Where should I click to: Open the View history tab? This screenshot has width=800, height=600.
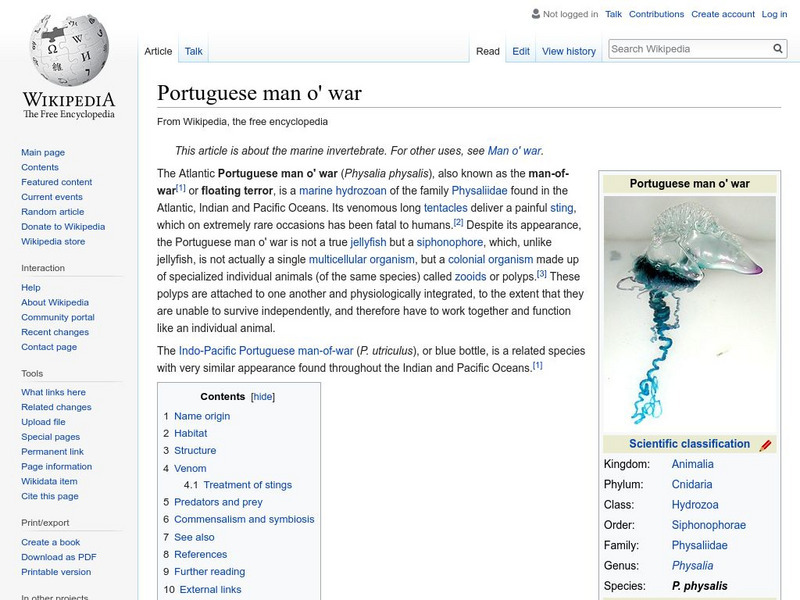(x=568, y=51)
